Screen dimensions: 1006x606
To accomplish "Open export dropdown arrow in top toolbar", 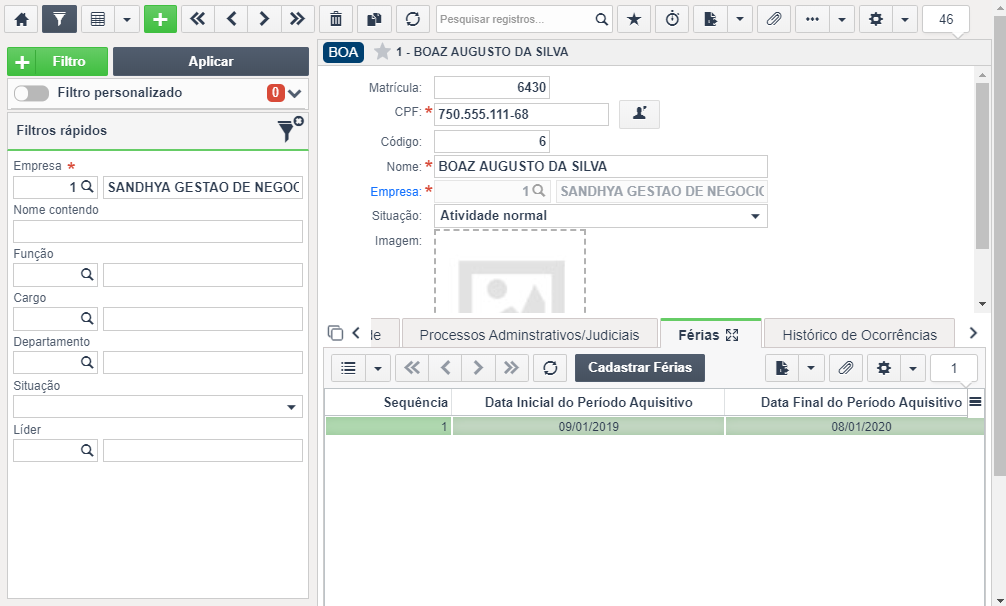I will pyautogui.click(x=740, y=19).
